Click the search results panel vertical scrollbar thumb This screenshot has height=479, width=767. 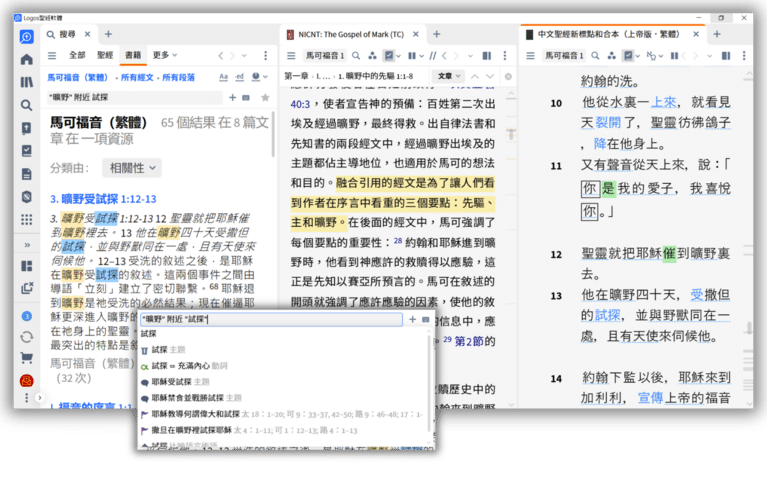click(x=273, y=135)
